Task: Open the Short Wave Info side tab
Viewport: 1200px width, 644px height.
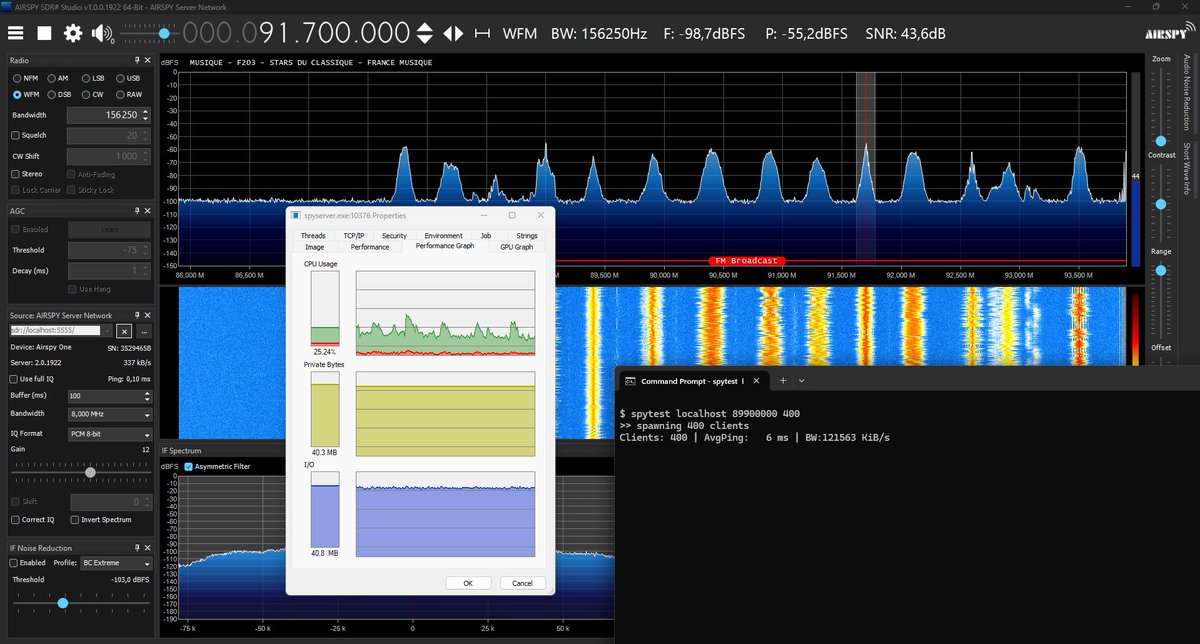Action: pos(1187,168)
